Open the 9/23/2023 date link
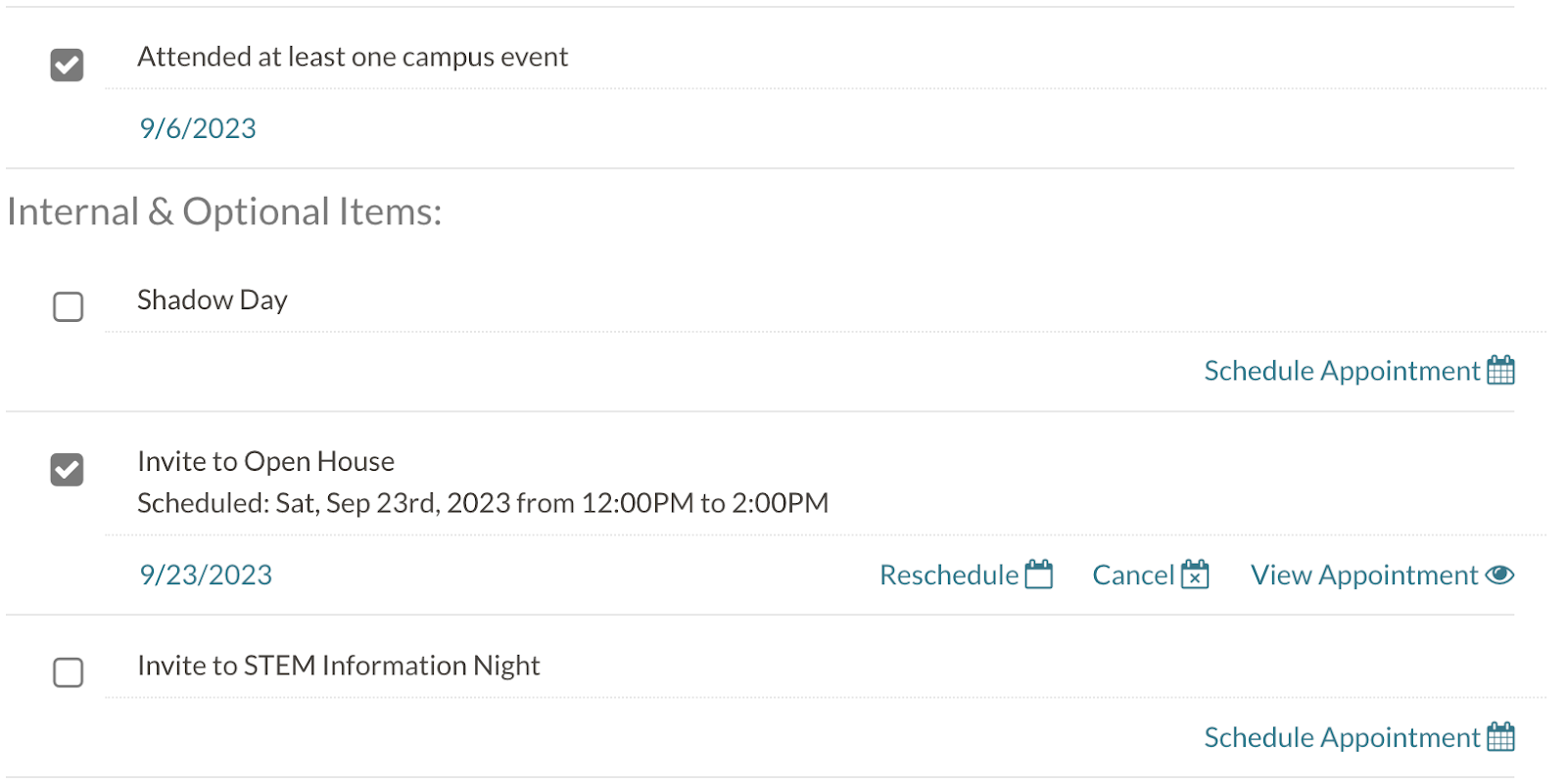This screenshot has height=784, width=1567. [206, 575]
